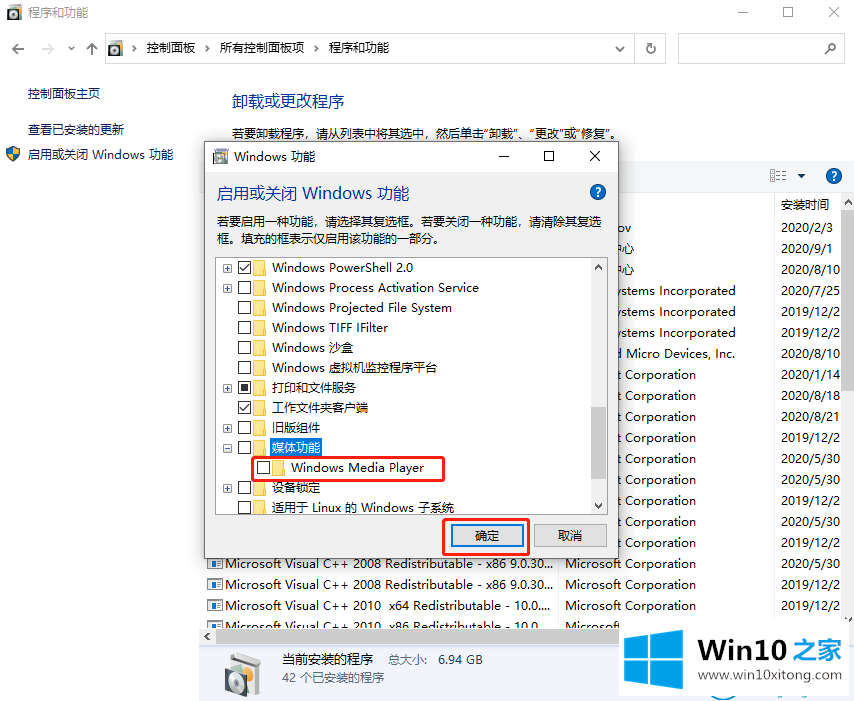Refresh the Programs and Features view
The image size is (854, 701).
coord(650,49)
